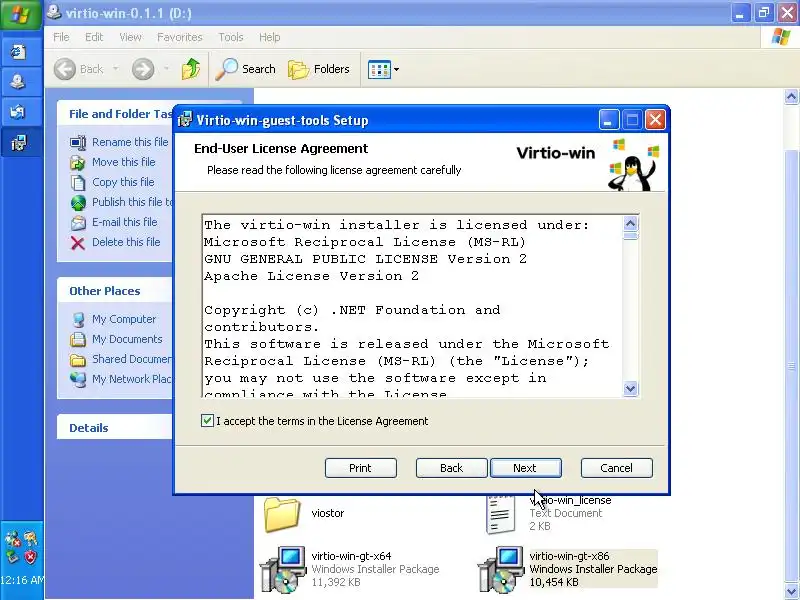The image size is (800, 600).
Task: Click license text scrollbar down arrow
Action: pyautogui.click(x=631, y=389)
